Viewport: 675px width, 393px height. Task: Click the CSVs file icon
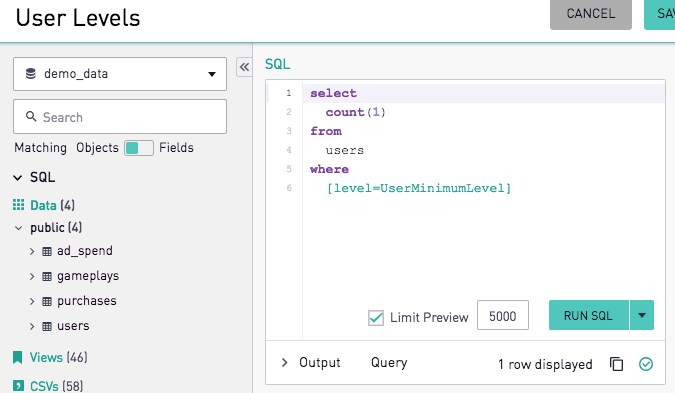click(x=18, y=386)
